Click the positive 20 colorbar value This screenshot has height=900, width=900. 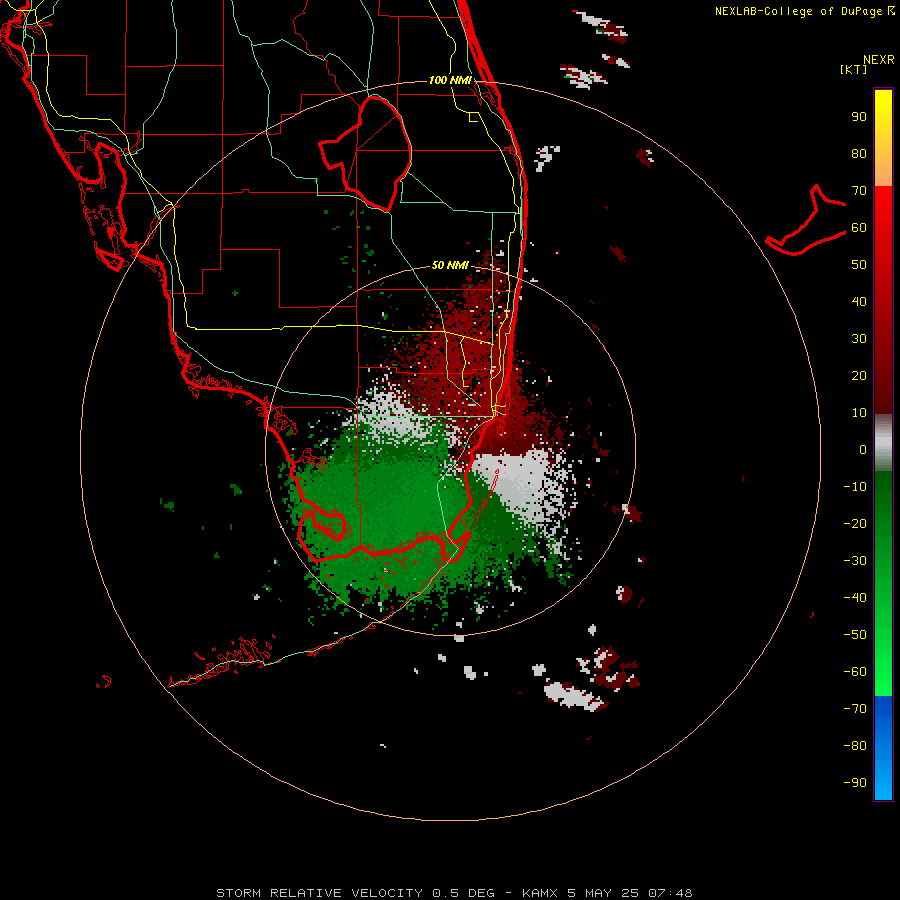point(859,375)
